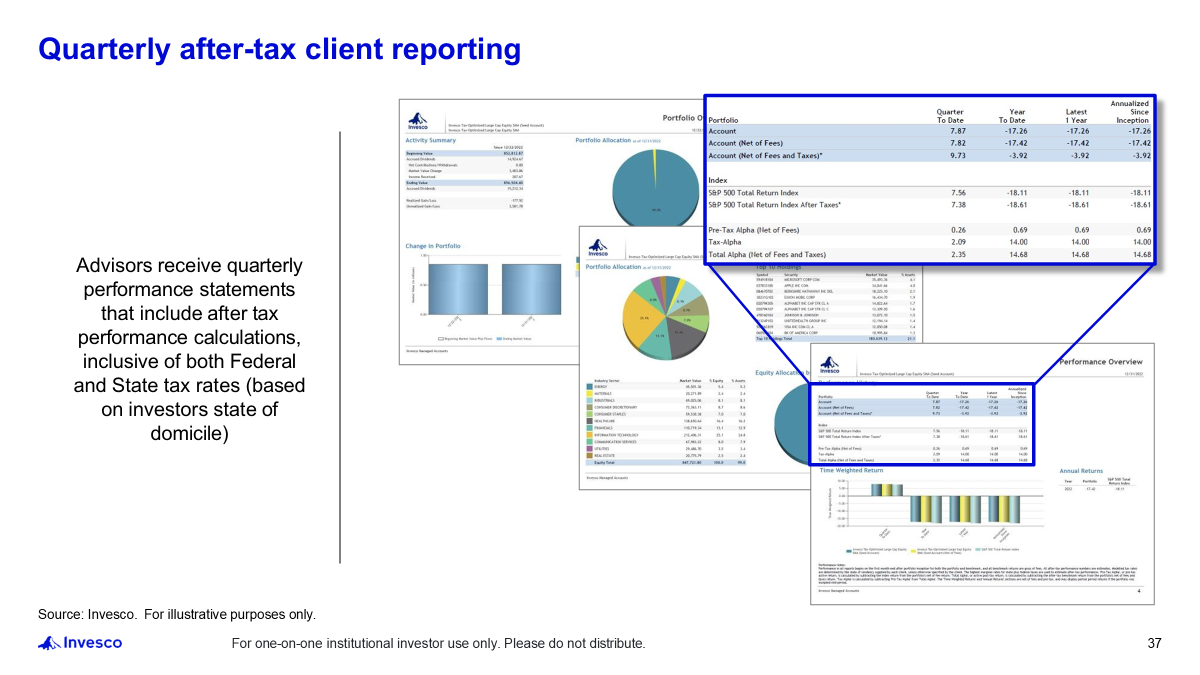The height and width of the screenshot is (675, 1200).
Task: Click the 'Activity Summary' heading on first report
Action: click(424, 141)
